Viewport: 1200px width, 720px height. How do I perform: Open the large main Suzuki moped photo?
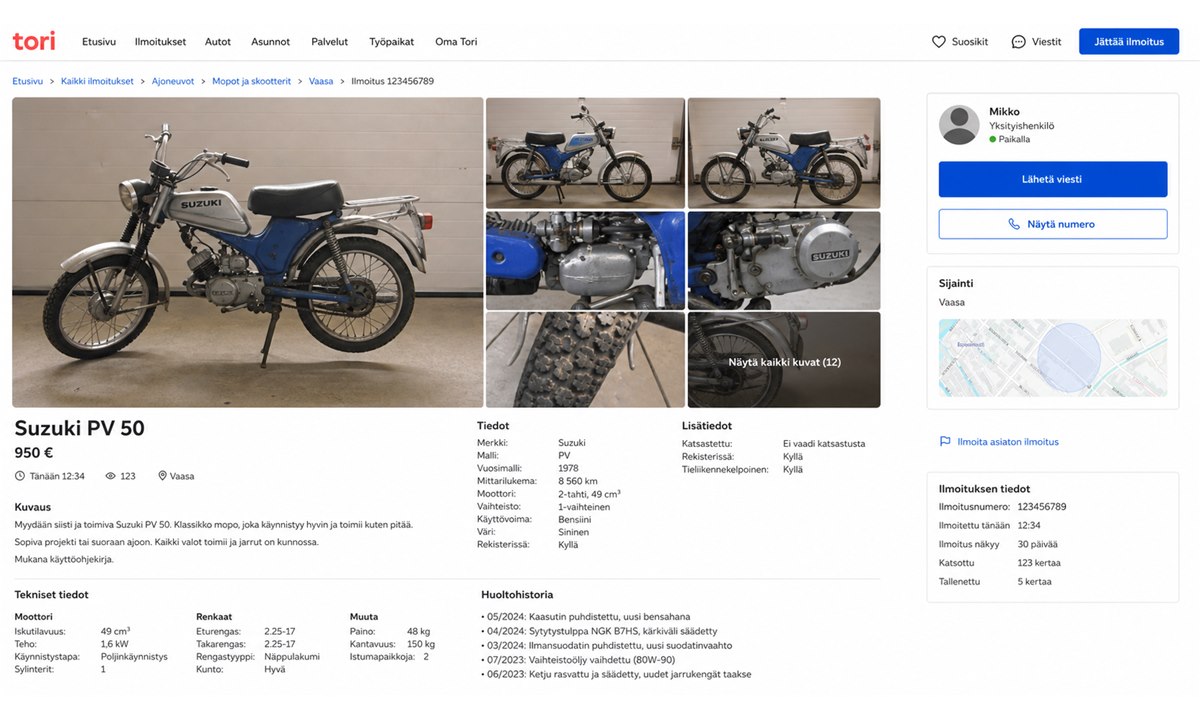[x=247, y=252]
